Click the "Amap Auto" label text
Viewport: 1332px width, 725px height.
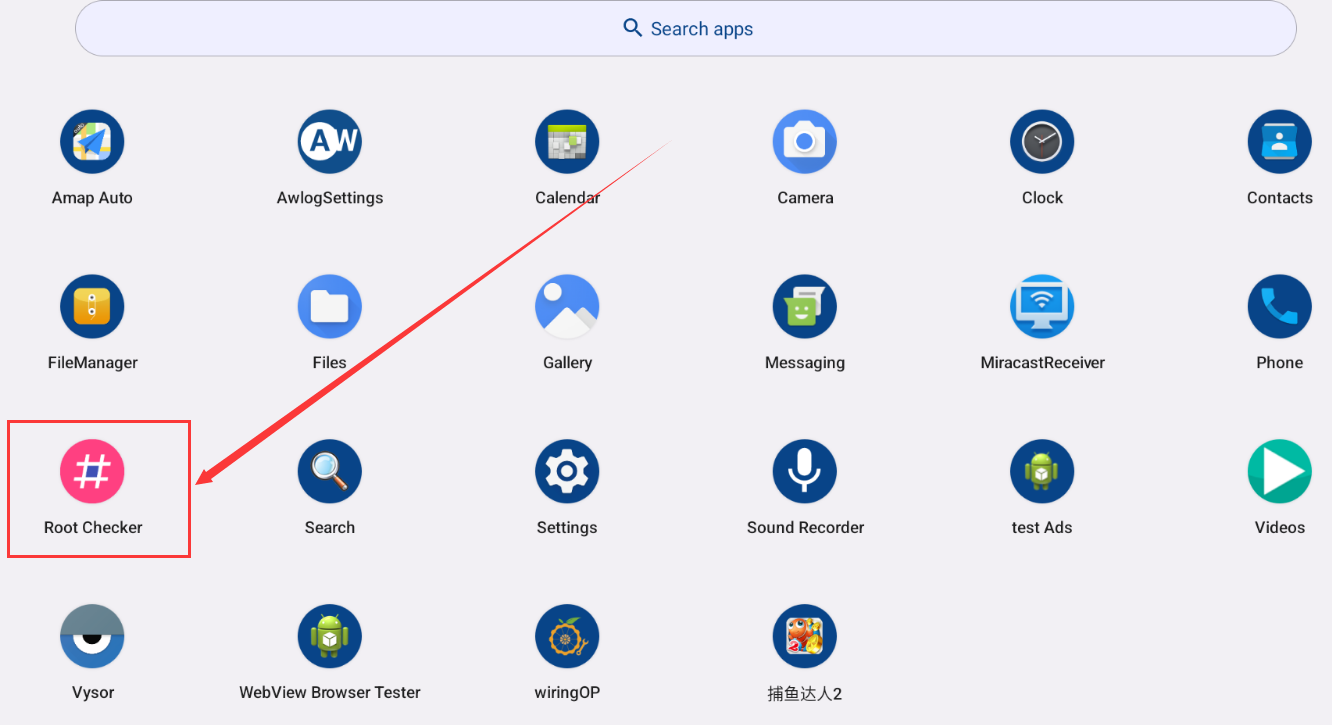coord(92,198)
